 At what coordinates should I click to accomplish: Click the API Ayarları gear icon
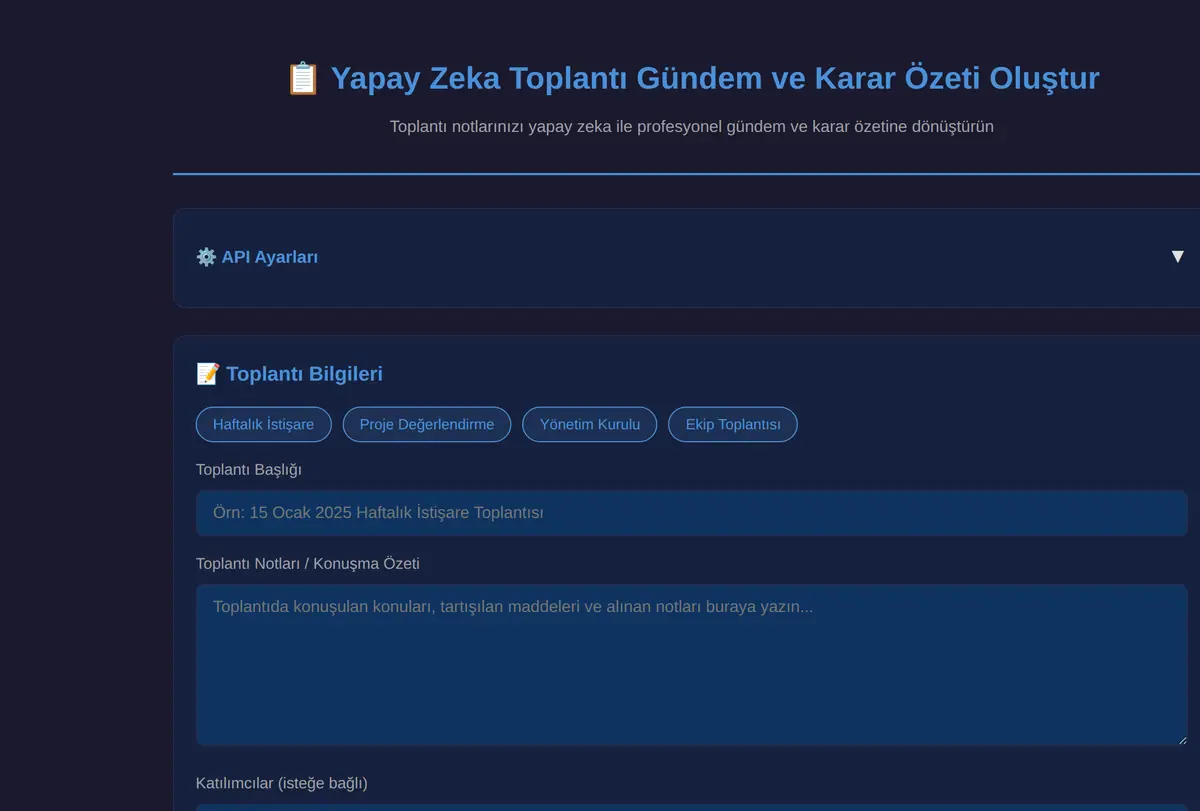(x=206, y=257)
